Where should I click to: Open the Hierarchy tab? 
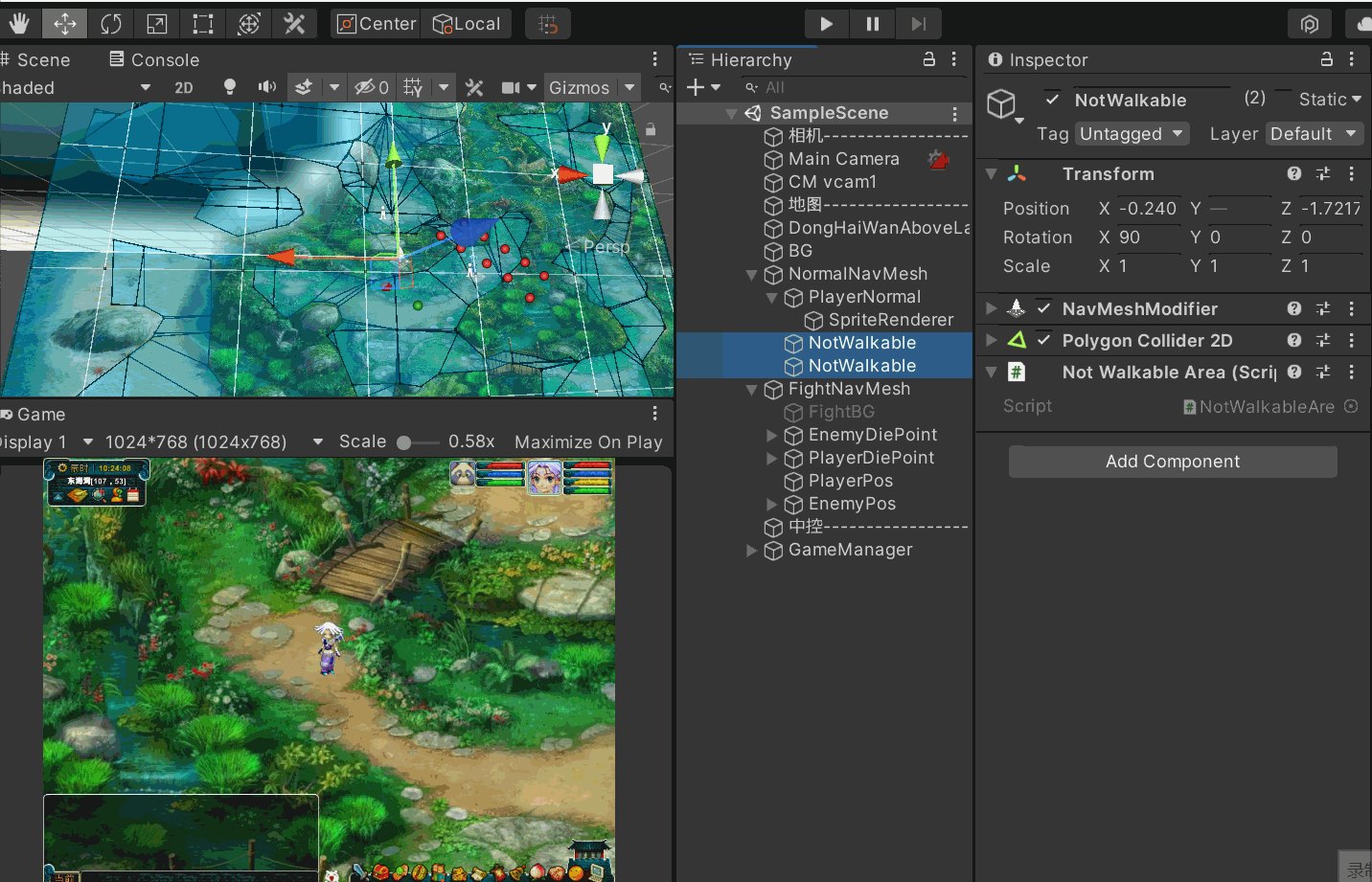[x=741, y=59]
